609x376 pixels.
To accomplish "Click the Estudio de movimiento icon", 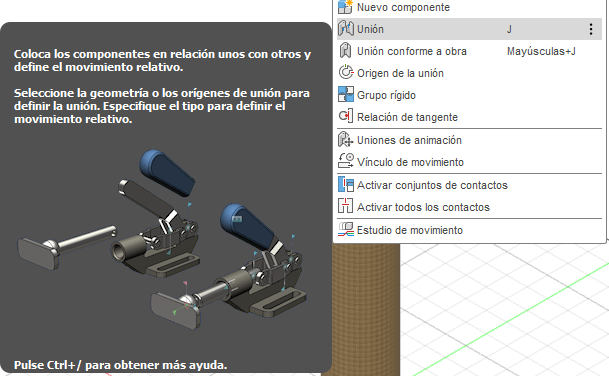I will [x=346, y=230].
